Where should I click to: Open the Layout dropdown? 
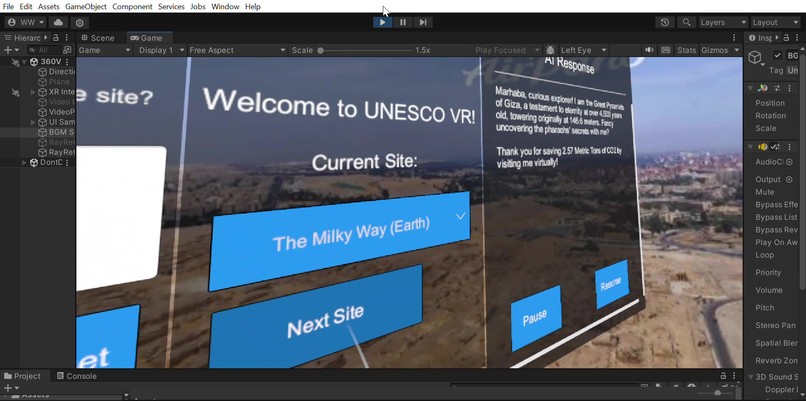click(x=775, y=22)
